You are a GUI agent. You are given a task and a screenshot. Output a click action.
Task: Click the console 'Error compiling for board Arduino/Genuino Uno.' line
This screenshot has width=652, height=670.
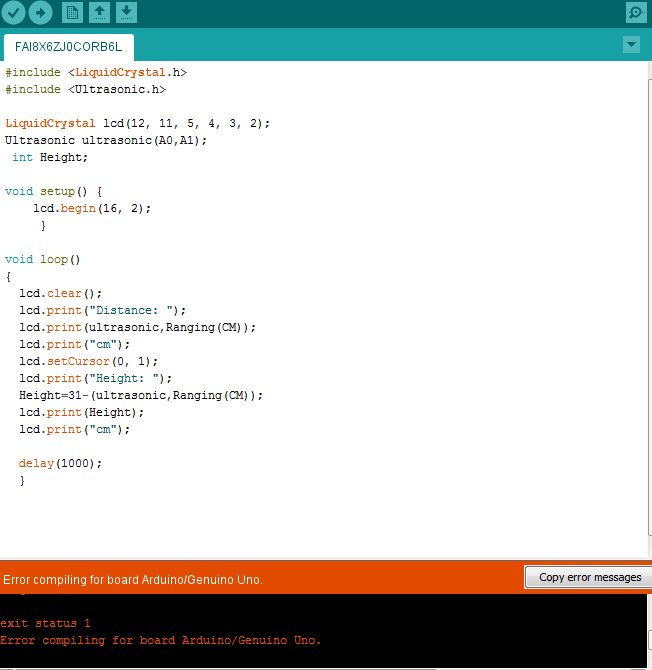coord(161,641)
